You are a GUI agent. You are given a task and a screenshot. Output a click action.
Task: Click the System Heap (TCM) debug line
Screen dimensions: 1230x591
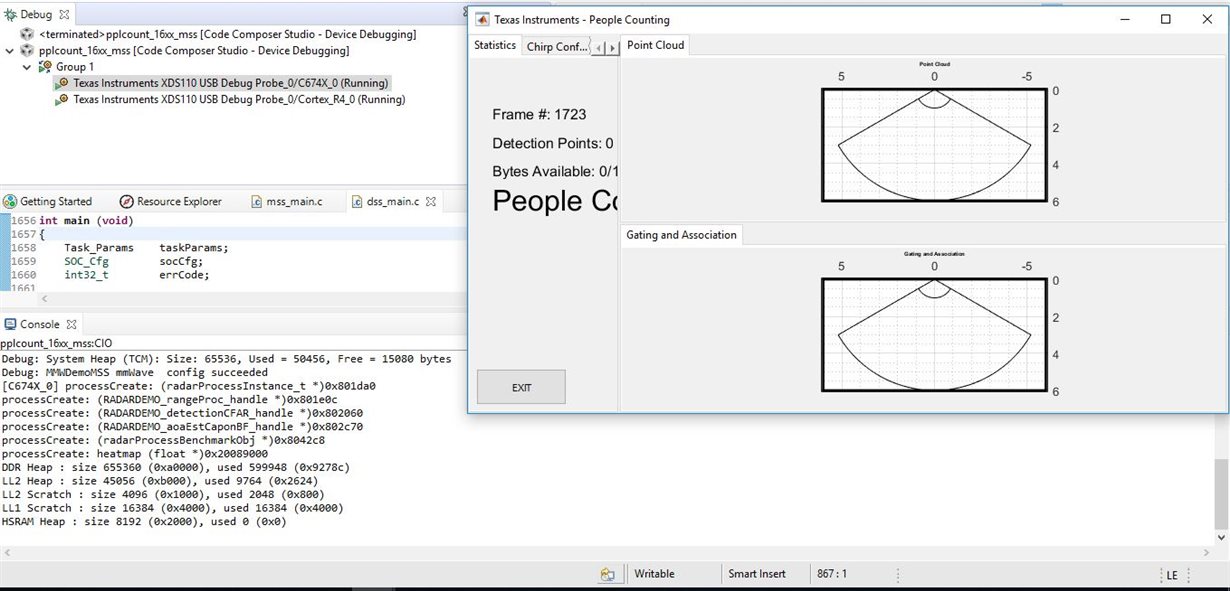coord(226,358)
